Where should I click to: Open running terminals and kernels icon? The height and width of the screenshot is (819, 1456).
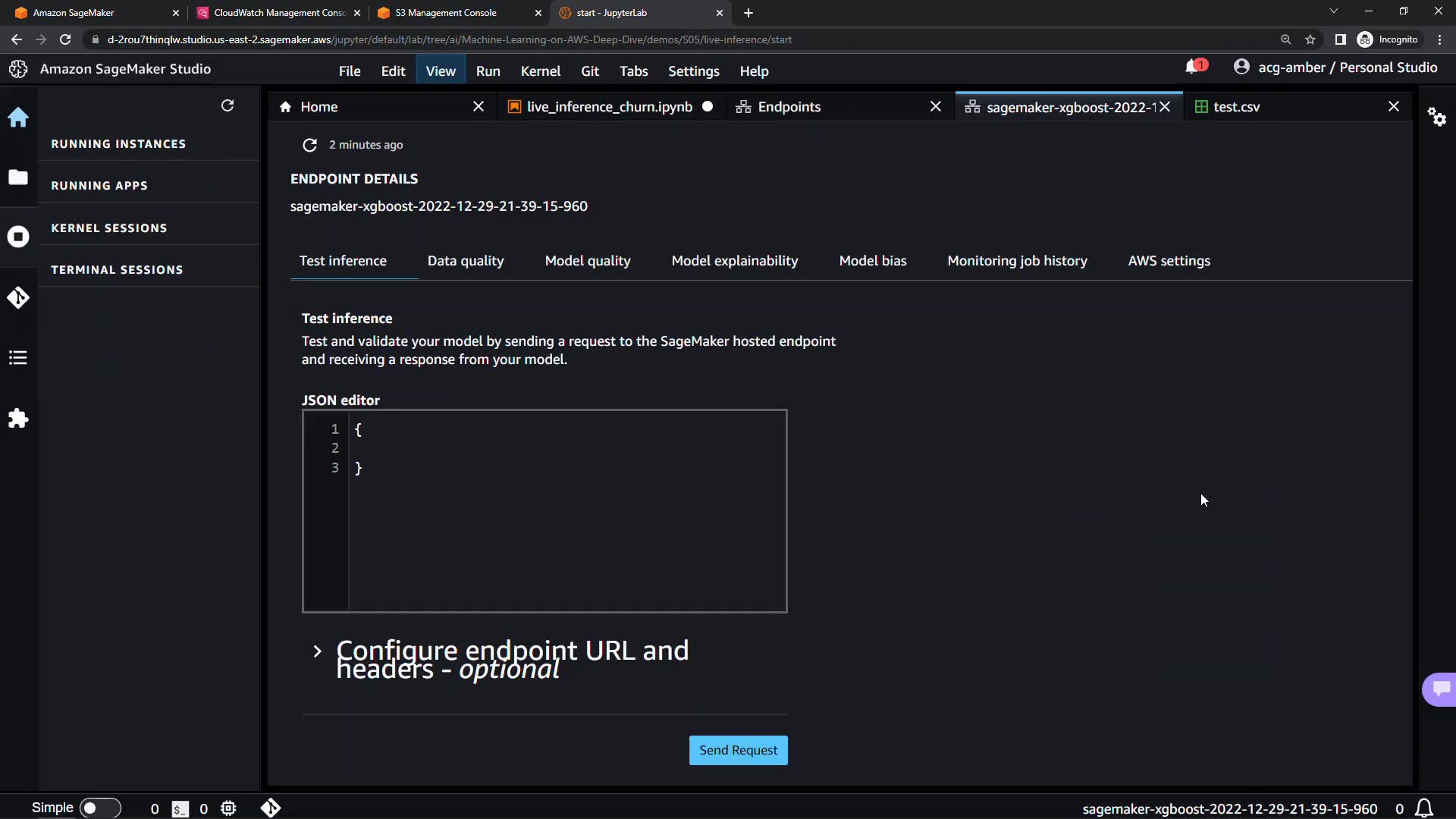pos(18,237)
